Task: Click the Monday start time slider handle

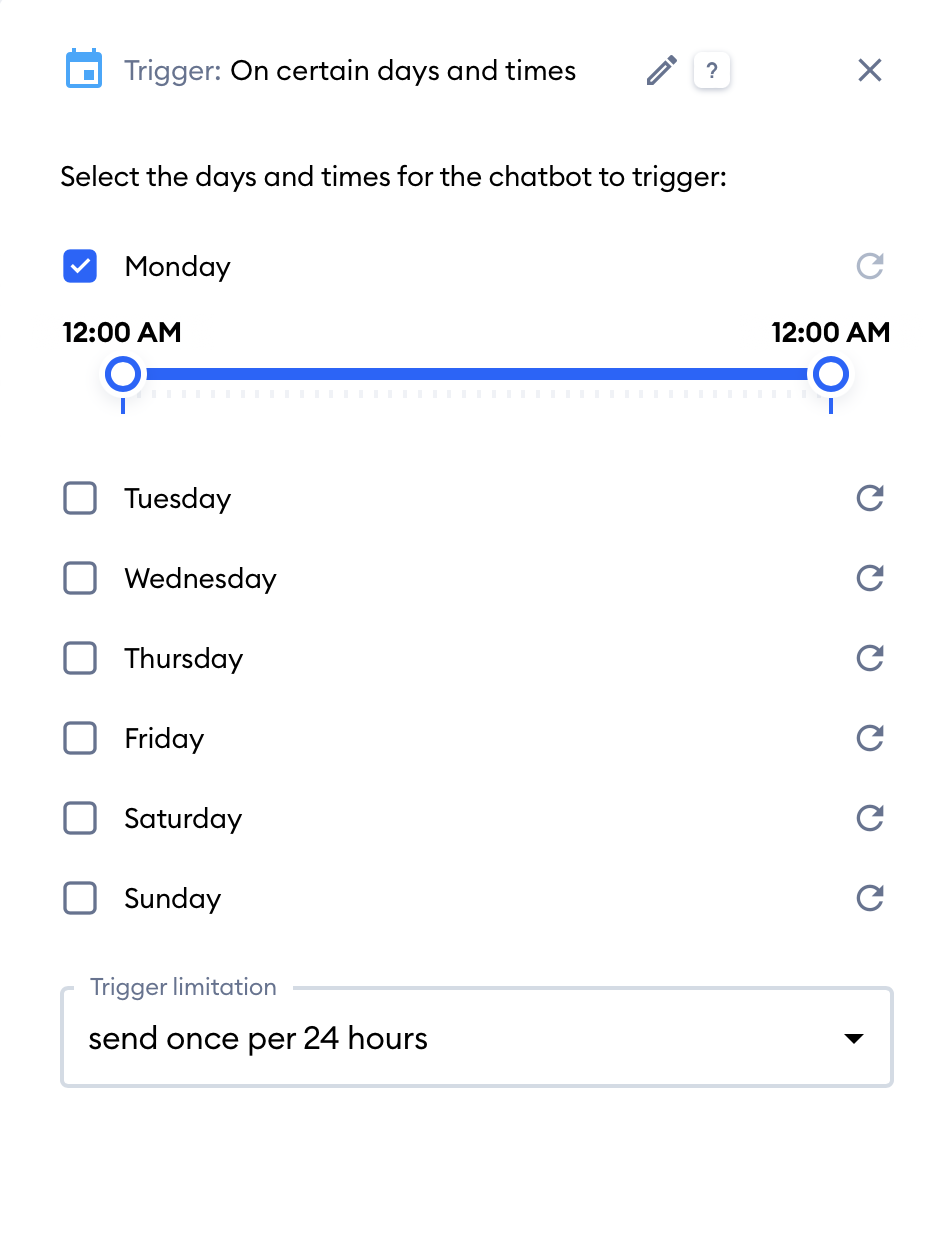Action: pos(123,375)
